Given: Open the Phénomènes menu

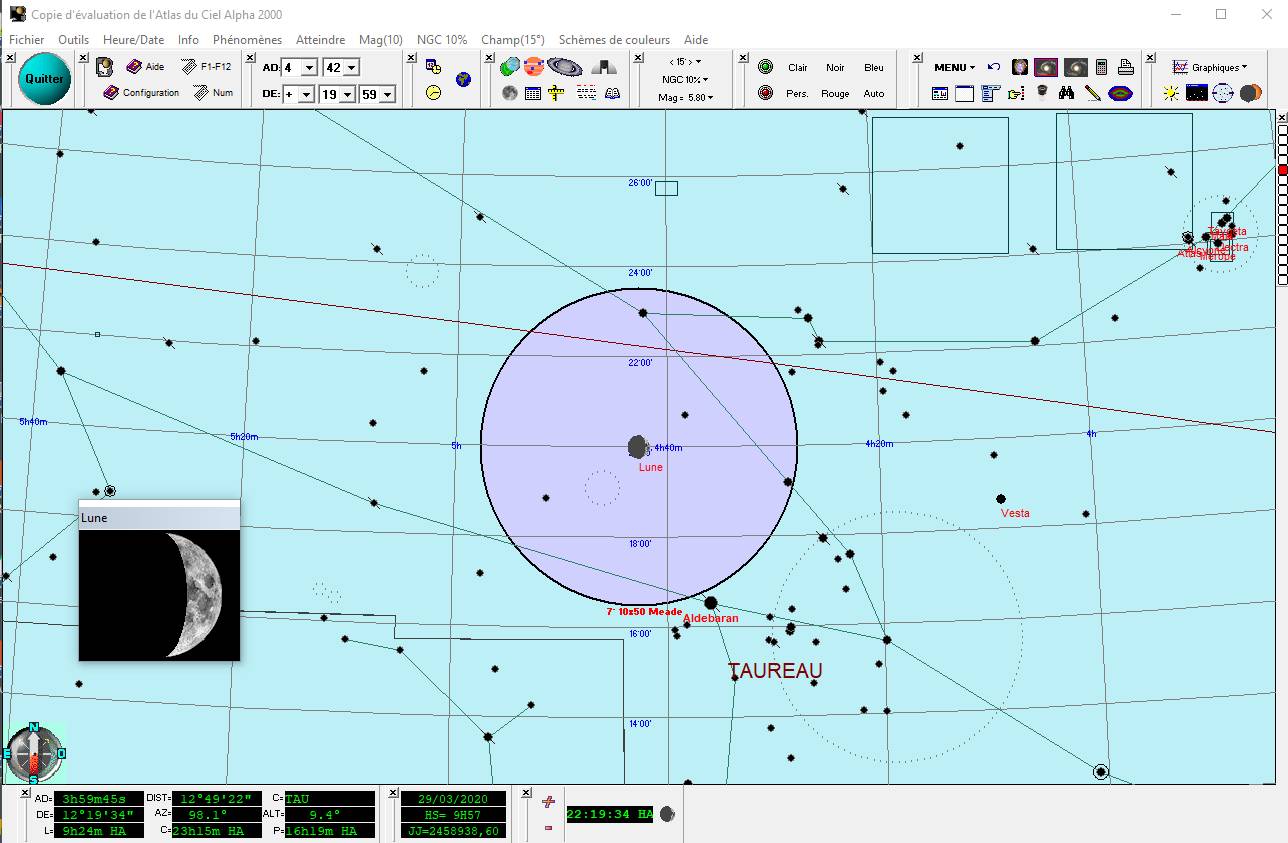Looking at the screenshot, I should pyautogui.click(x=247, y=40).
